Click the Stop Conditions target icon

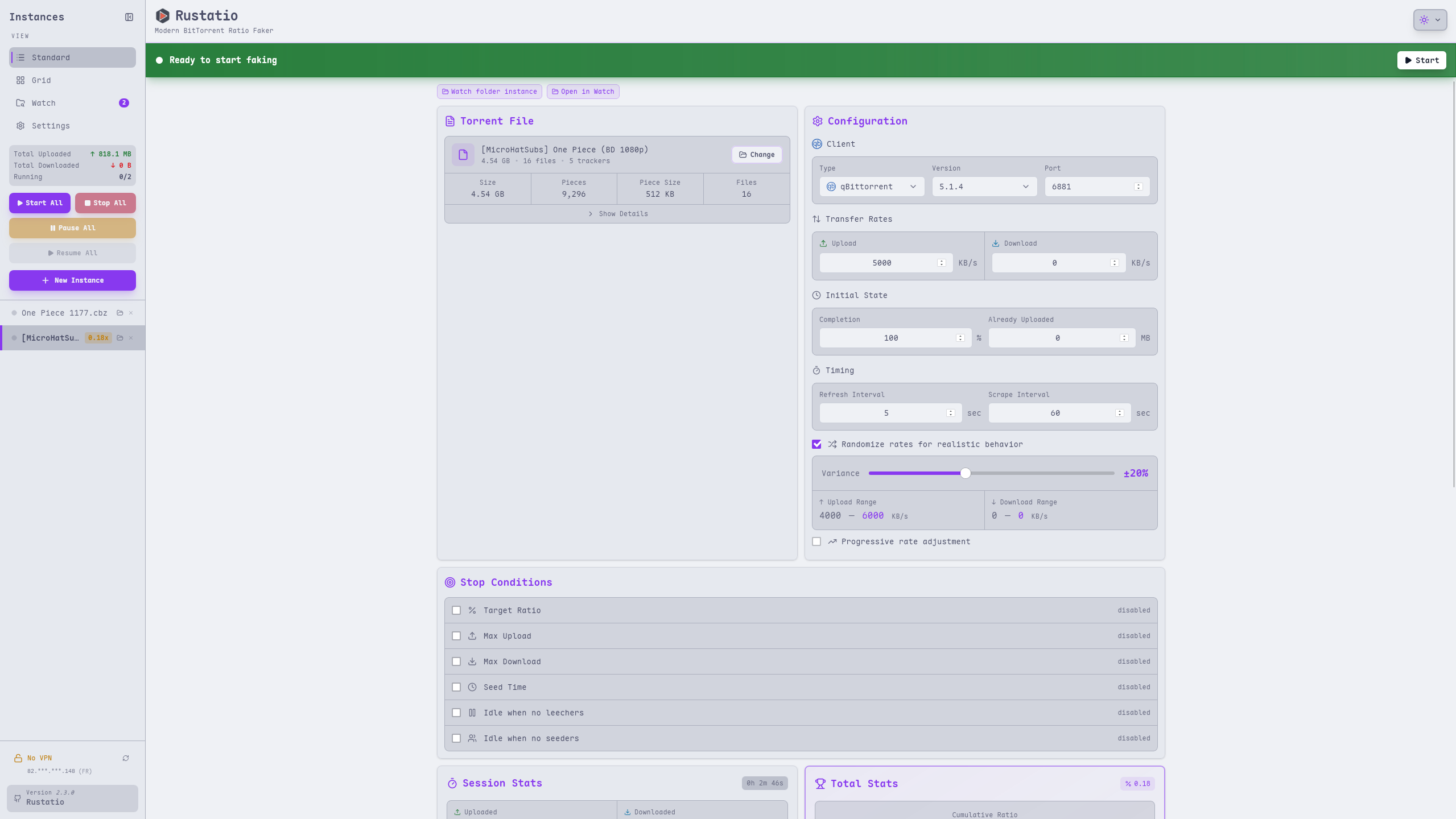point(449,582)
